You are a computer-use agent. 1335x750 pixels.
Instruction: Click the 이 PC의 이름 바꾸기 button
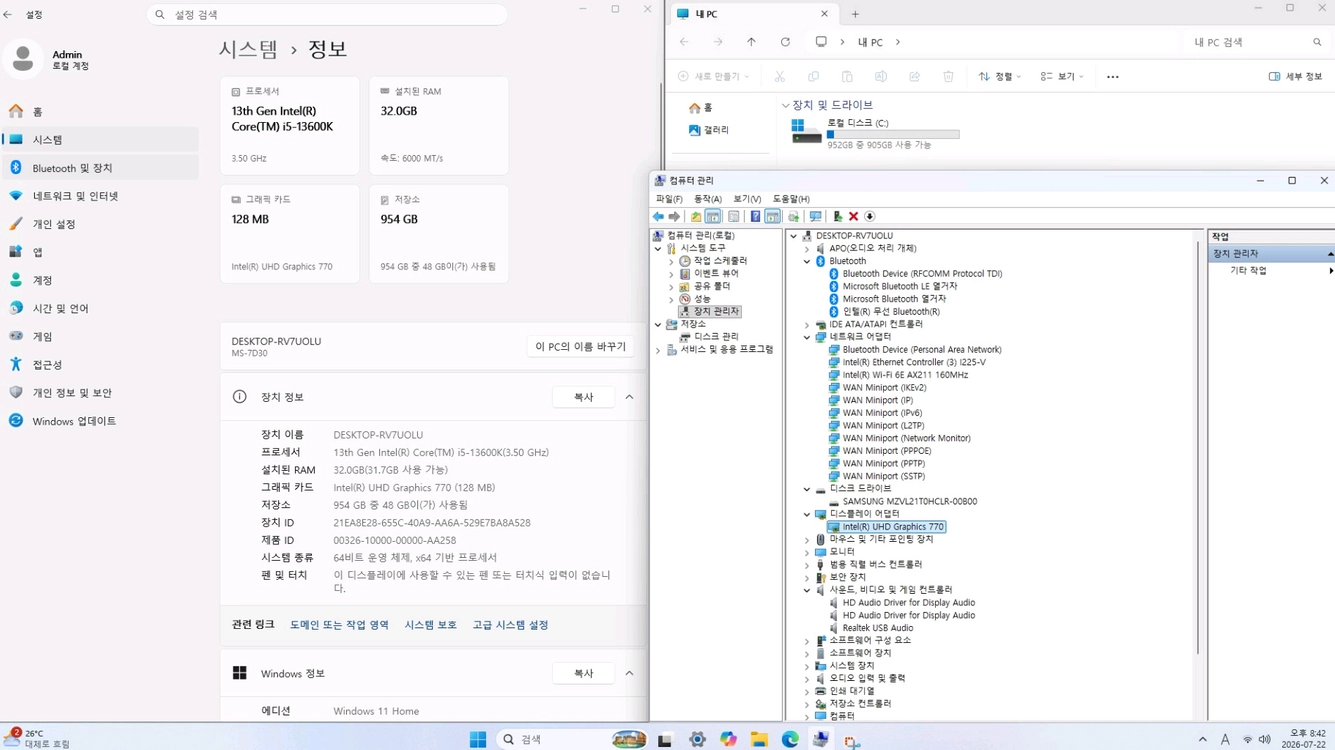click(x=581, y=346)
